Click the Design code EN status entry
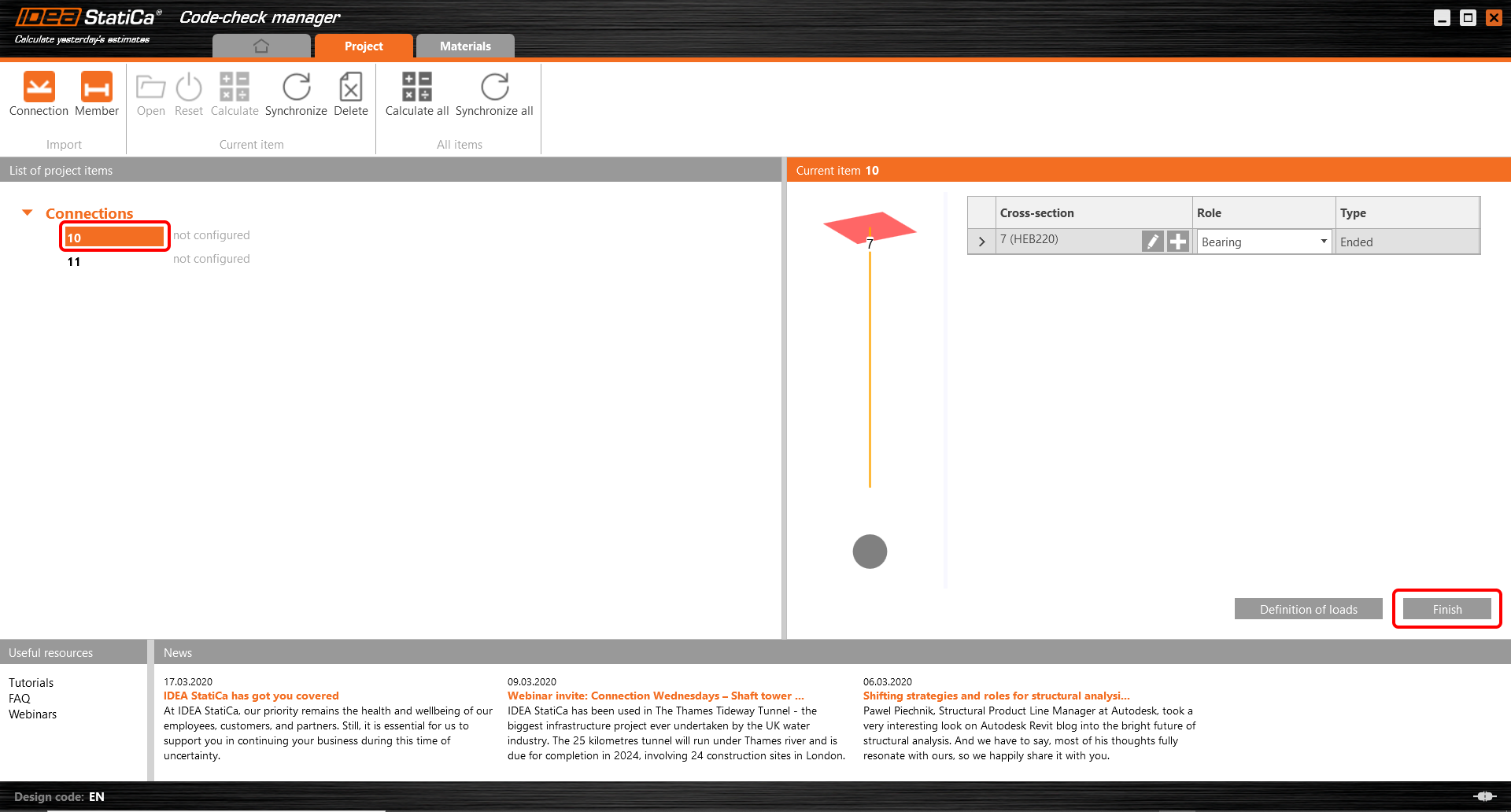 tap(59, 796)
